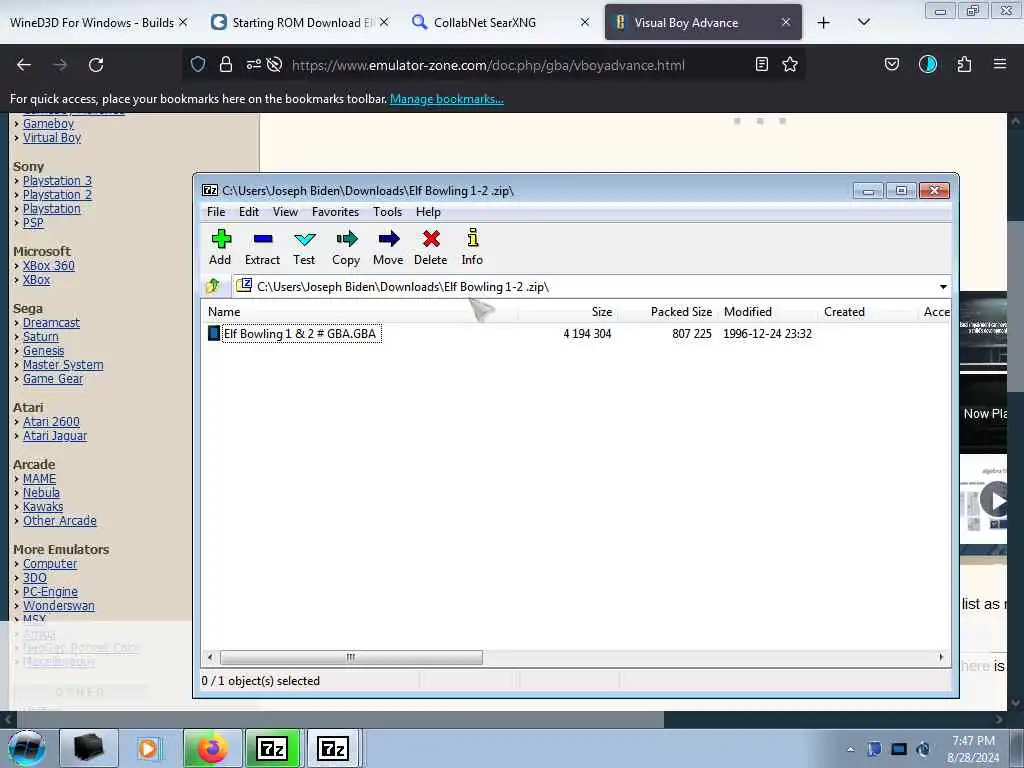Switch to WineD3D For Windows tab
This screenshot has width=1024, height=768.
pos(91,23)
